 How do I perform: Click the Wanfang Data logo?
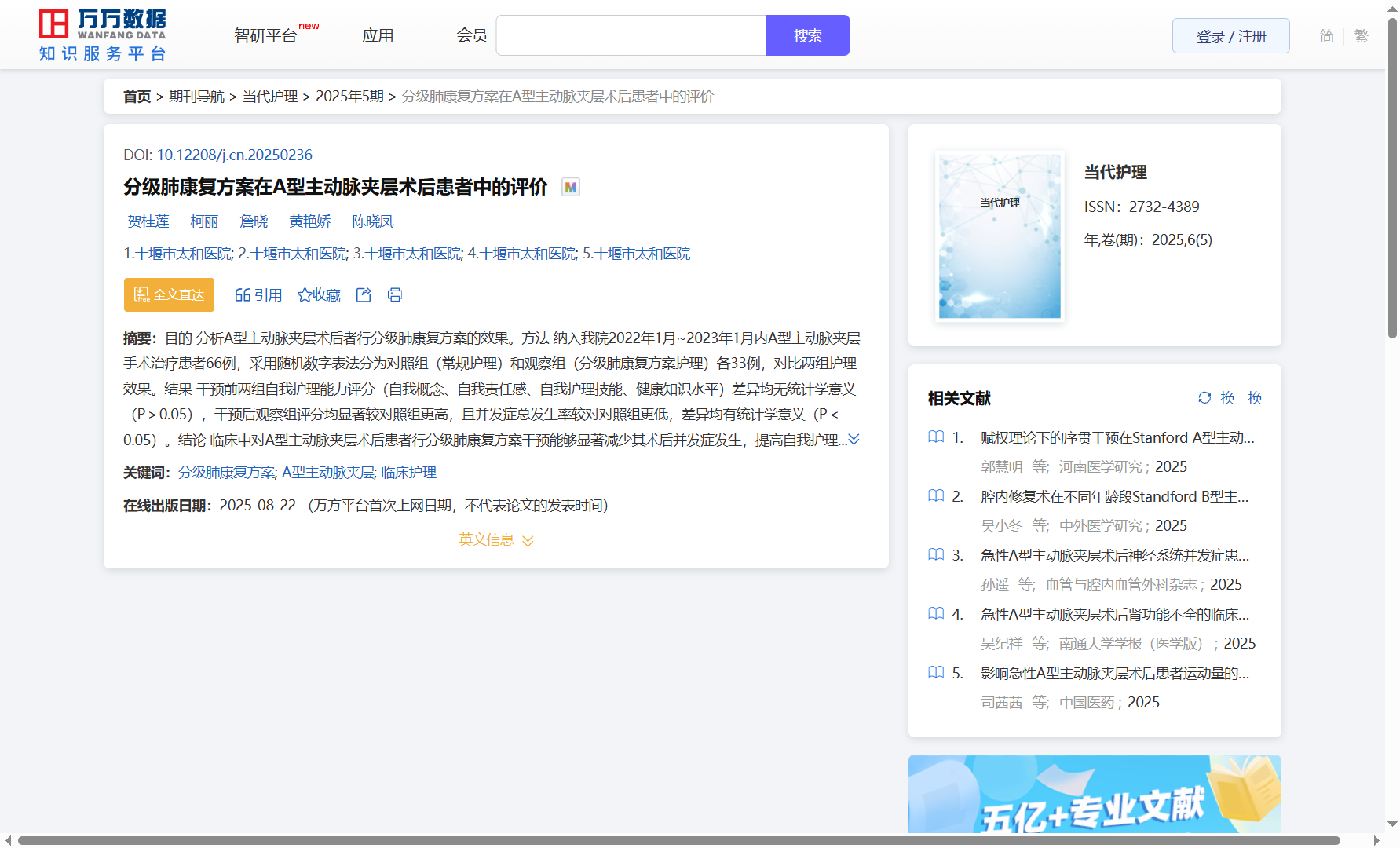tap(103, 35)
